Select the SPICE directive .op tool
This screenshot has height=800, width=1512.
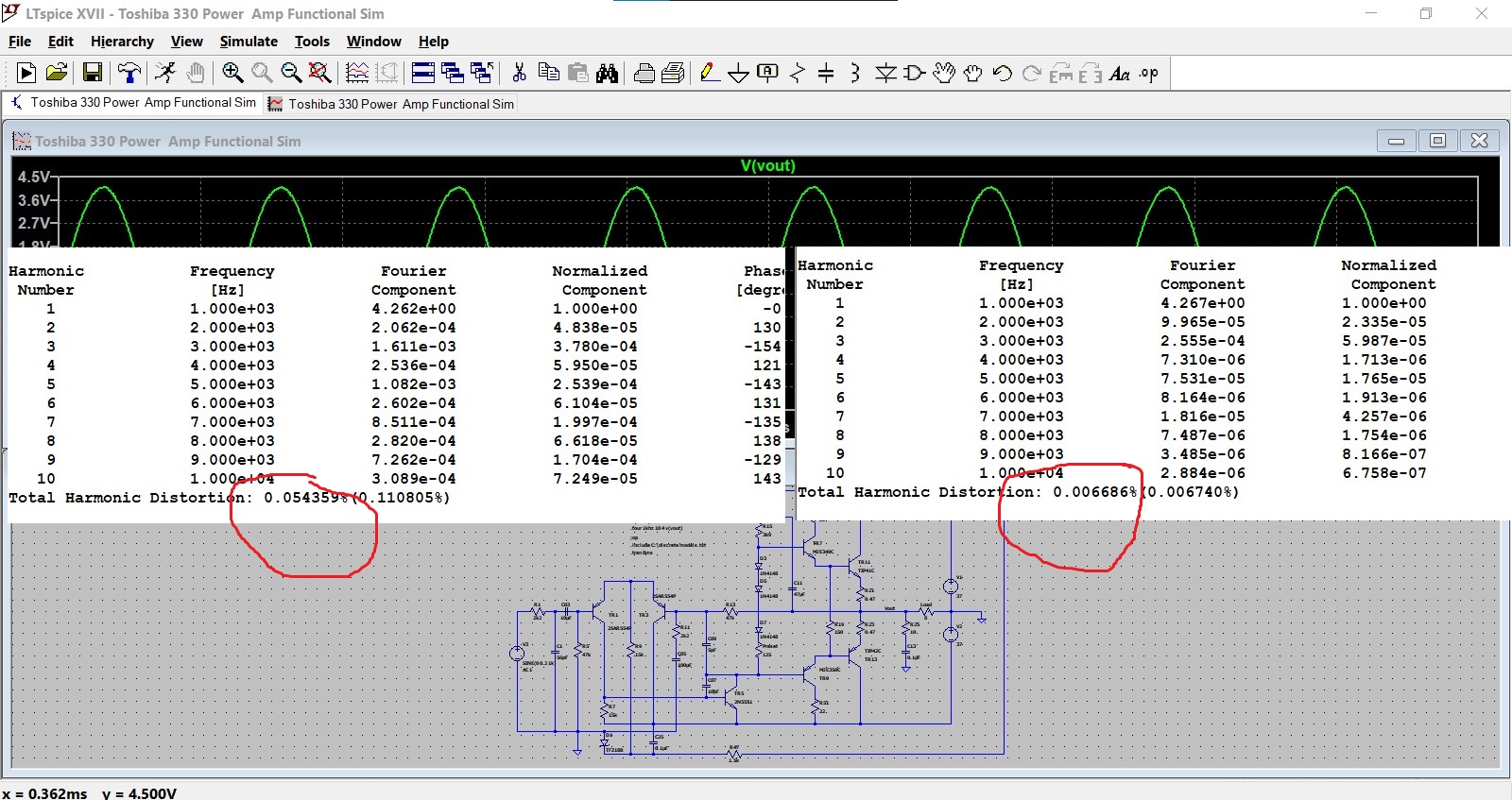[1148, 73]
